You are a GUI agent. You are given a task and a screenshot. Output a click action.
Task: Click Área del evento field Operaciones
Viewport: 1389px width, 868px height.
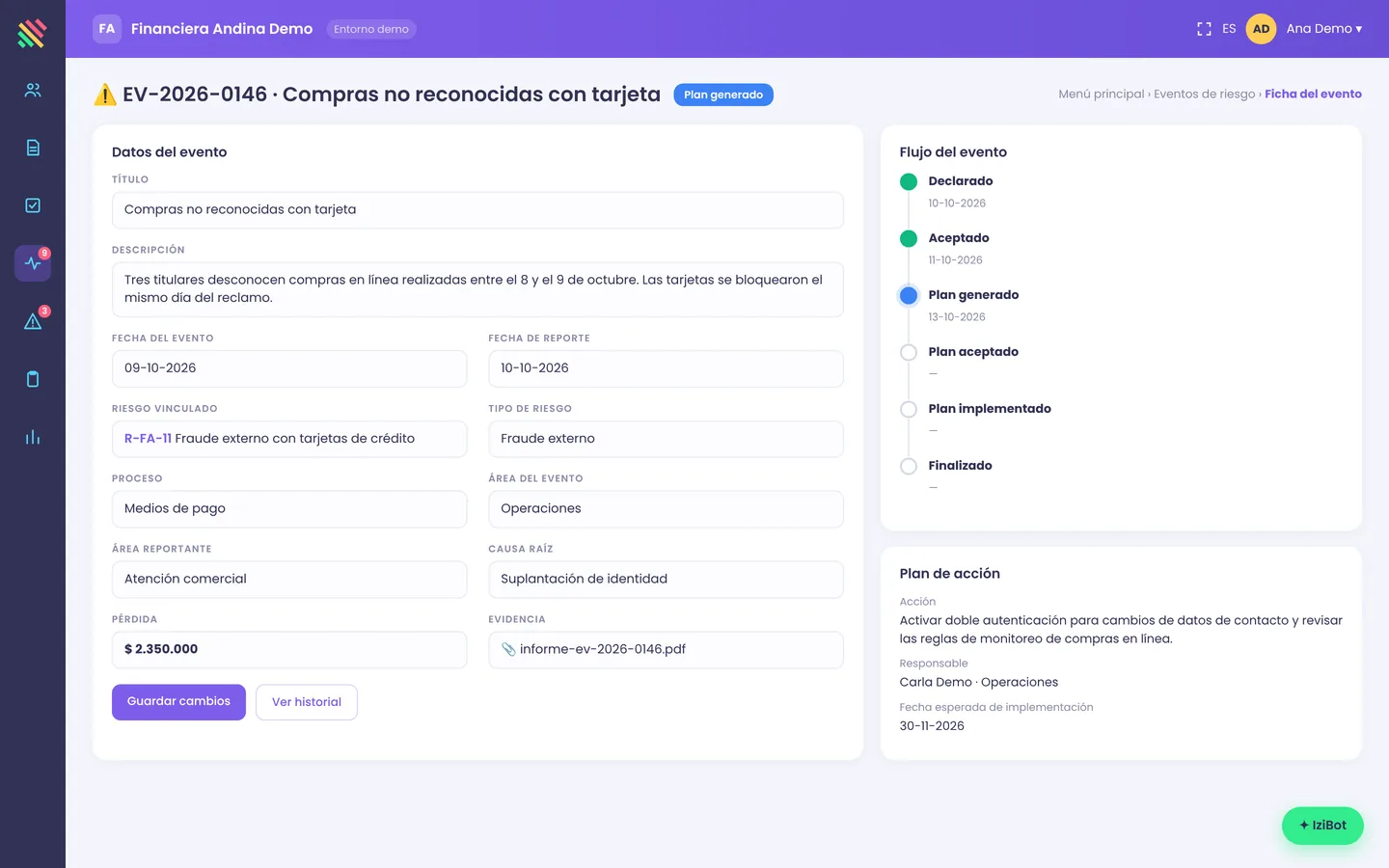tap(666, 509)
